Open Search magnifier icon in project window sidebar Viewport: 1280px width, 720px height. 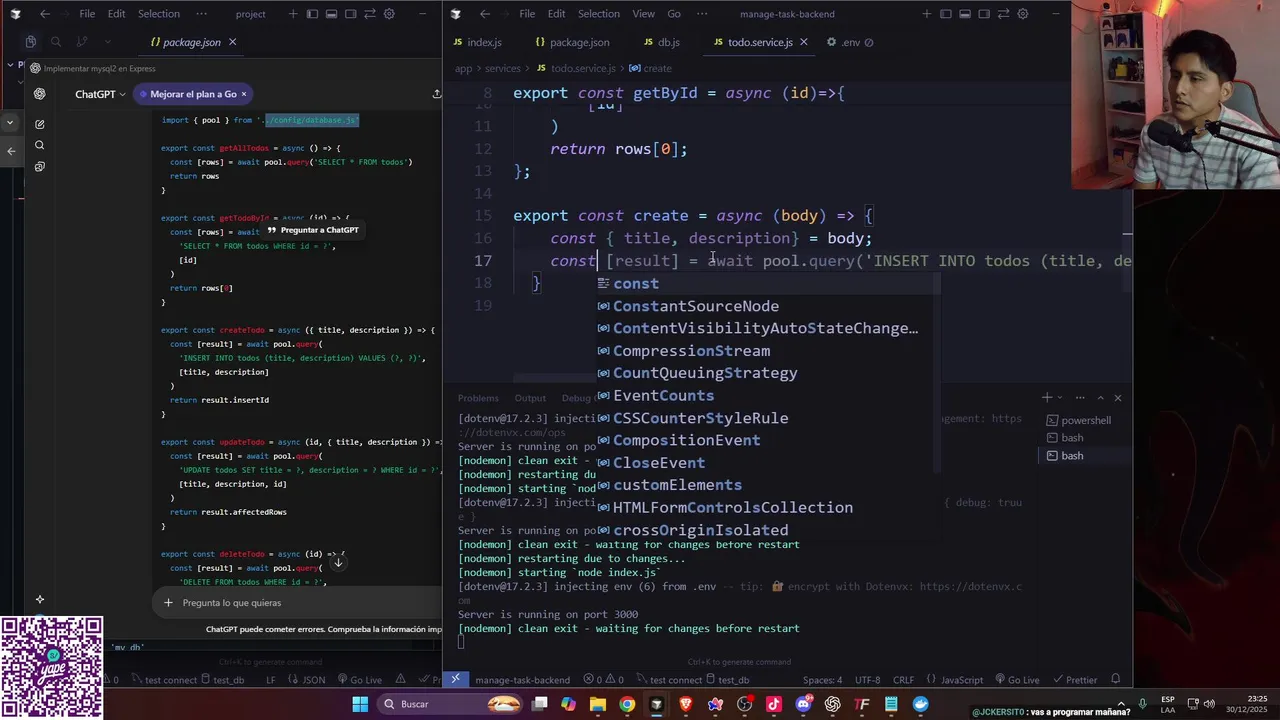click(x=56, y=42)
